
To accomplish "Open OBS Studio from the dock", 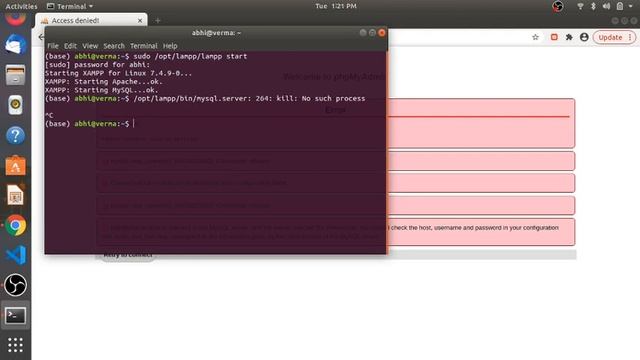I will [15, 285].
